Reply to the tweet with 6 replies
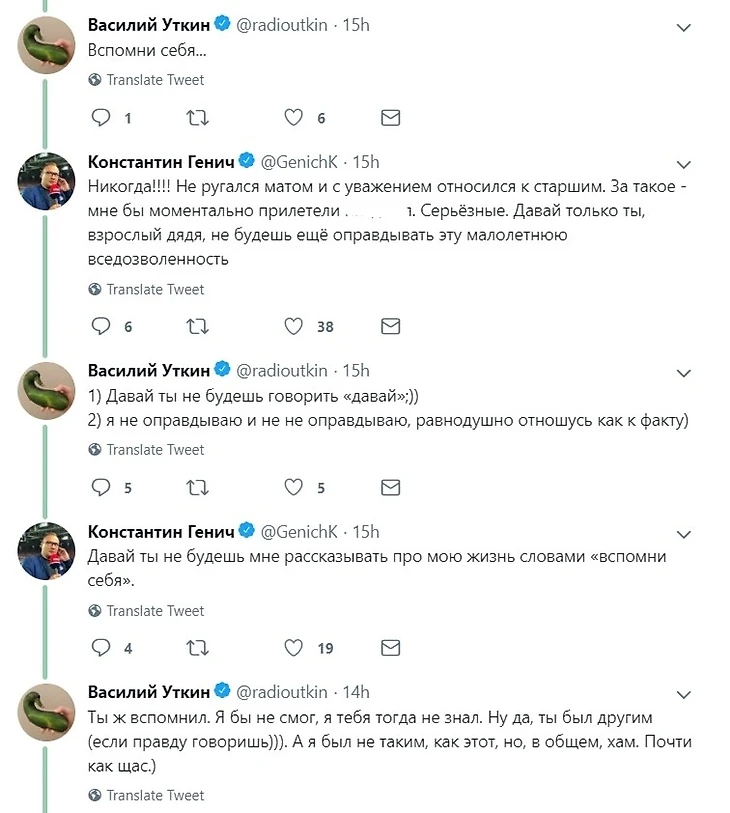730x813 pixels. point(100,326)
